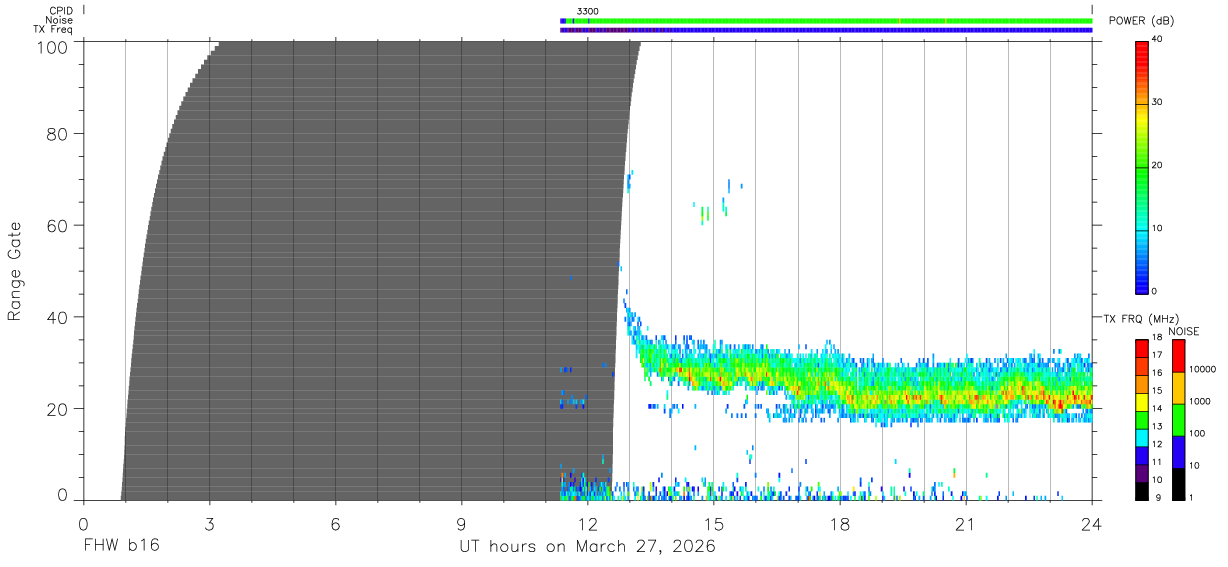This screenshot has width=1228, height=567.
Task: Click the CPID value "3300"
Action: click(587, 11)
